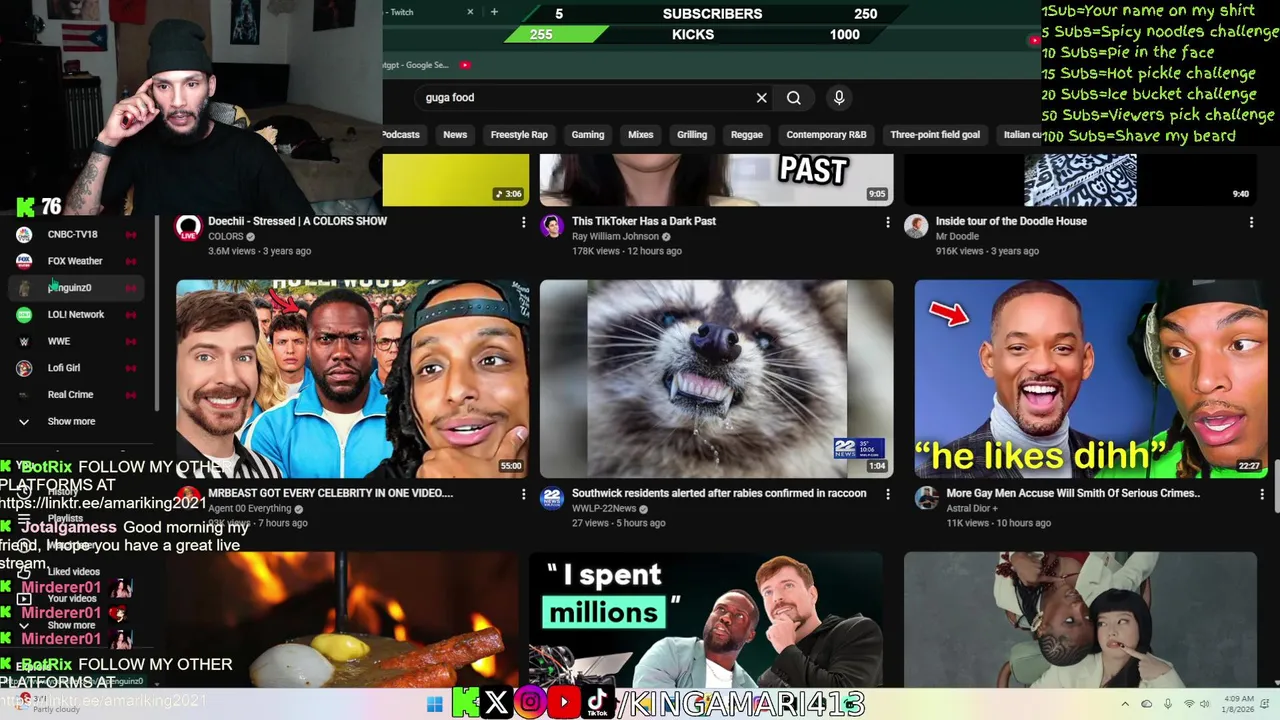This screenshot has width=1280, height=720.
Task: Open three-dot menu for Southwick raccoon video
Action: click(x=887, y=494)
